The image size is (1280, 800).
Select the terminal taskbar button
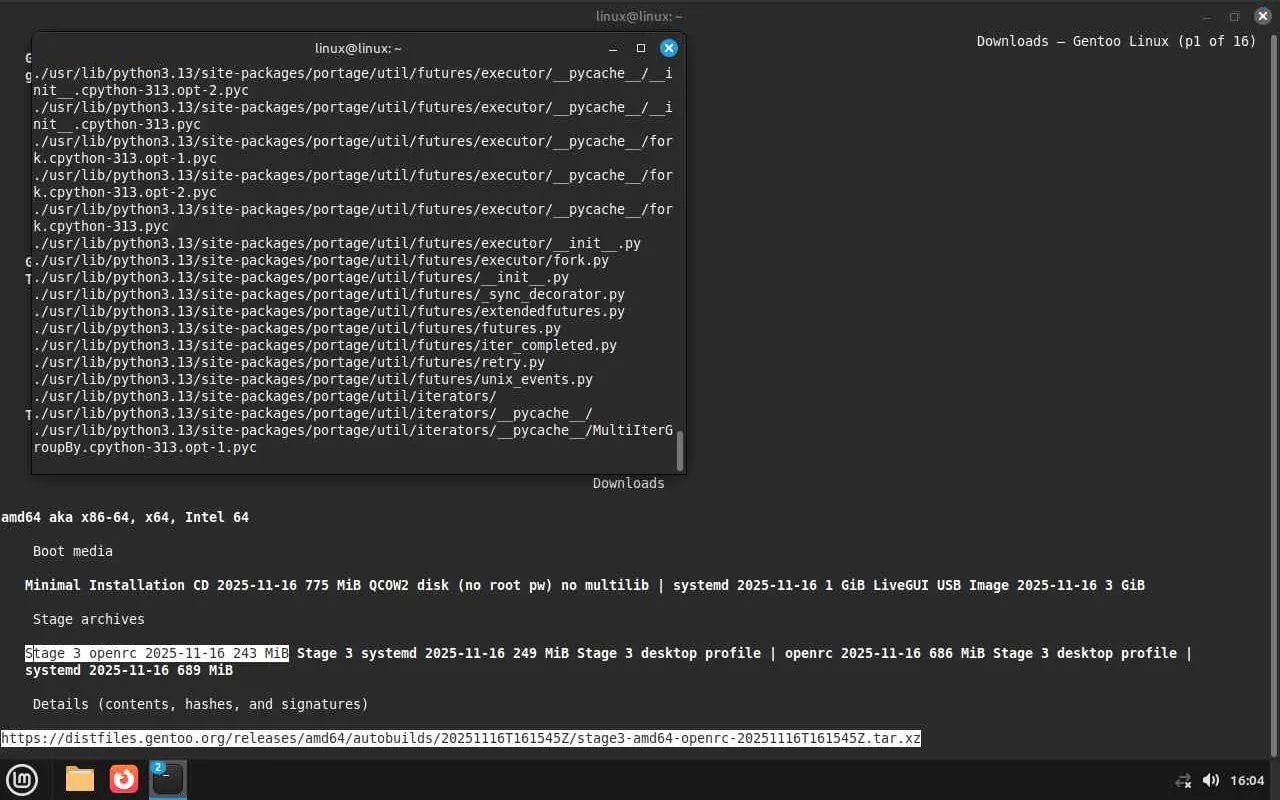[x=167, y=779]
